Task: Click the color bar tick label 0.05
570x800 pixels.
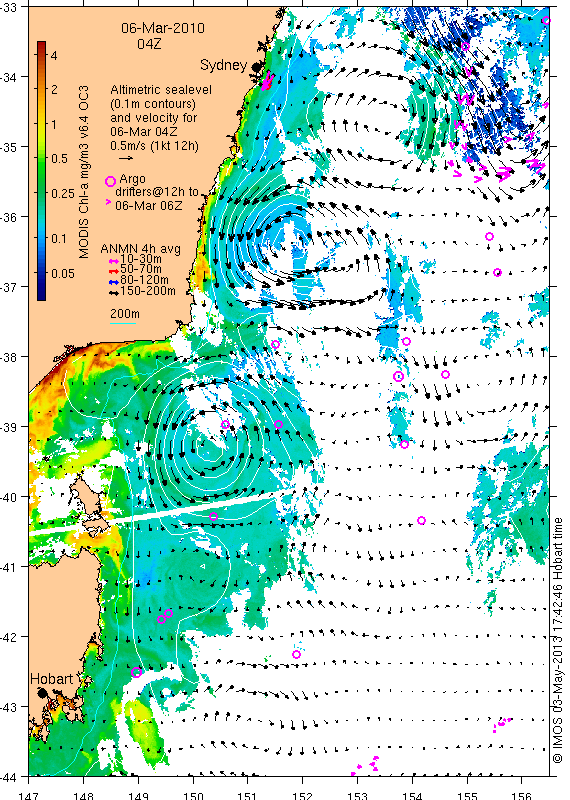Action: pos(63,273)
